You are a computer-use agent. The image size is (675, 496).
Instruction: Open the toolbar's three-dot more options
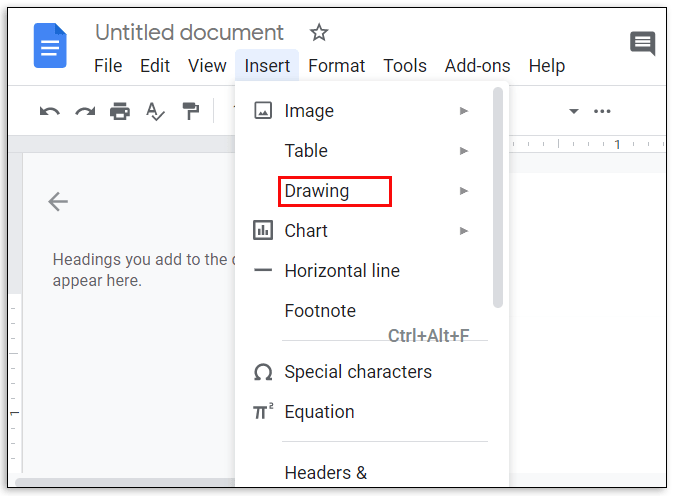click(602, 111)
